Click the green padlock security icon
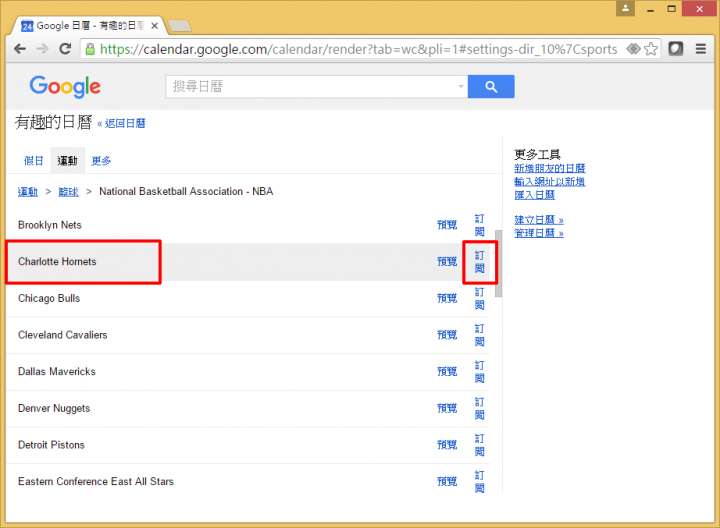Screen dimensions: 720x528 (x=90, y=49)
